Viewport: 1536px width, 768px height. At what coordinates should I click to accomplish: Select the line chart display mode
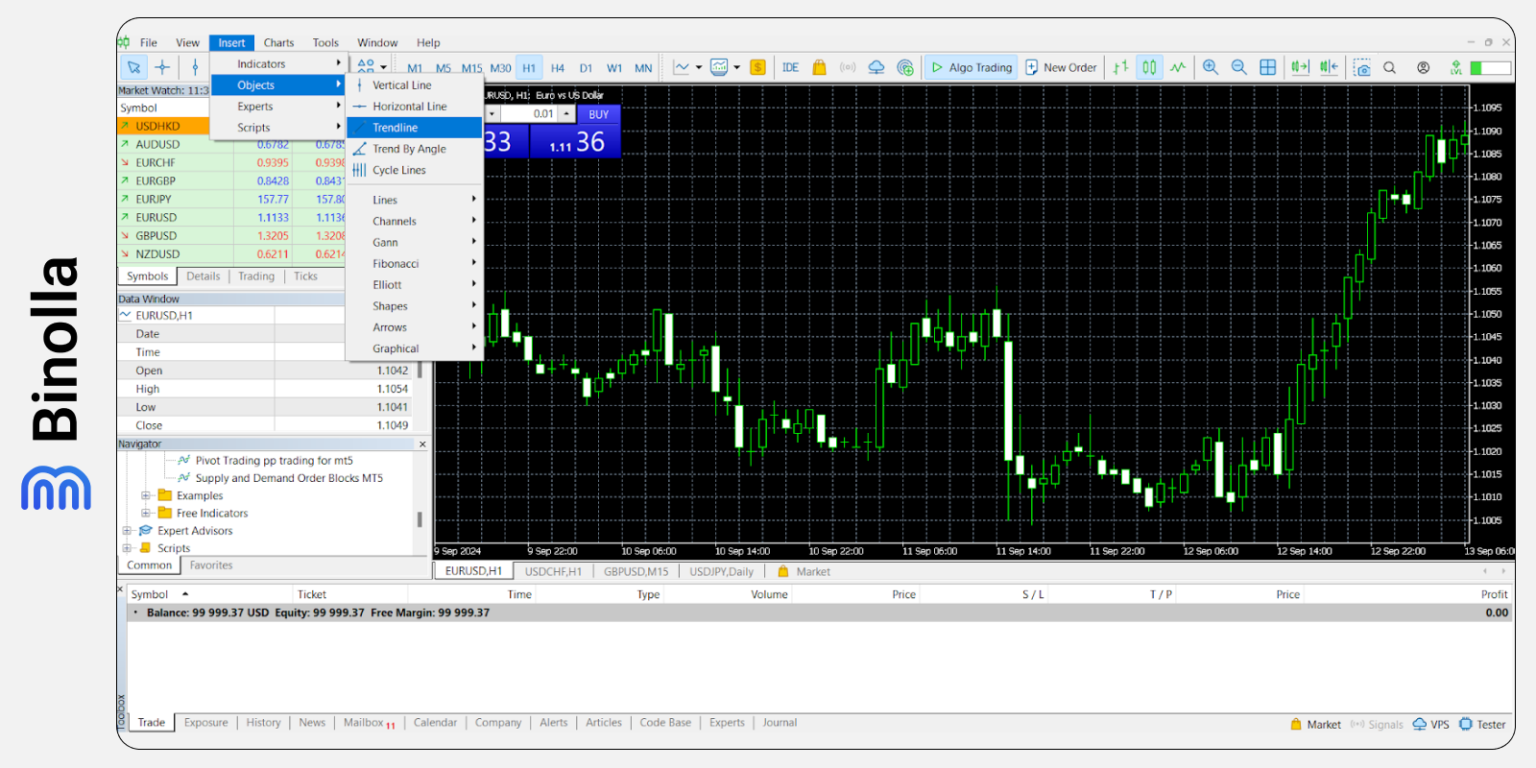[1178, 66]
